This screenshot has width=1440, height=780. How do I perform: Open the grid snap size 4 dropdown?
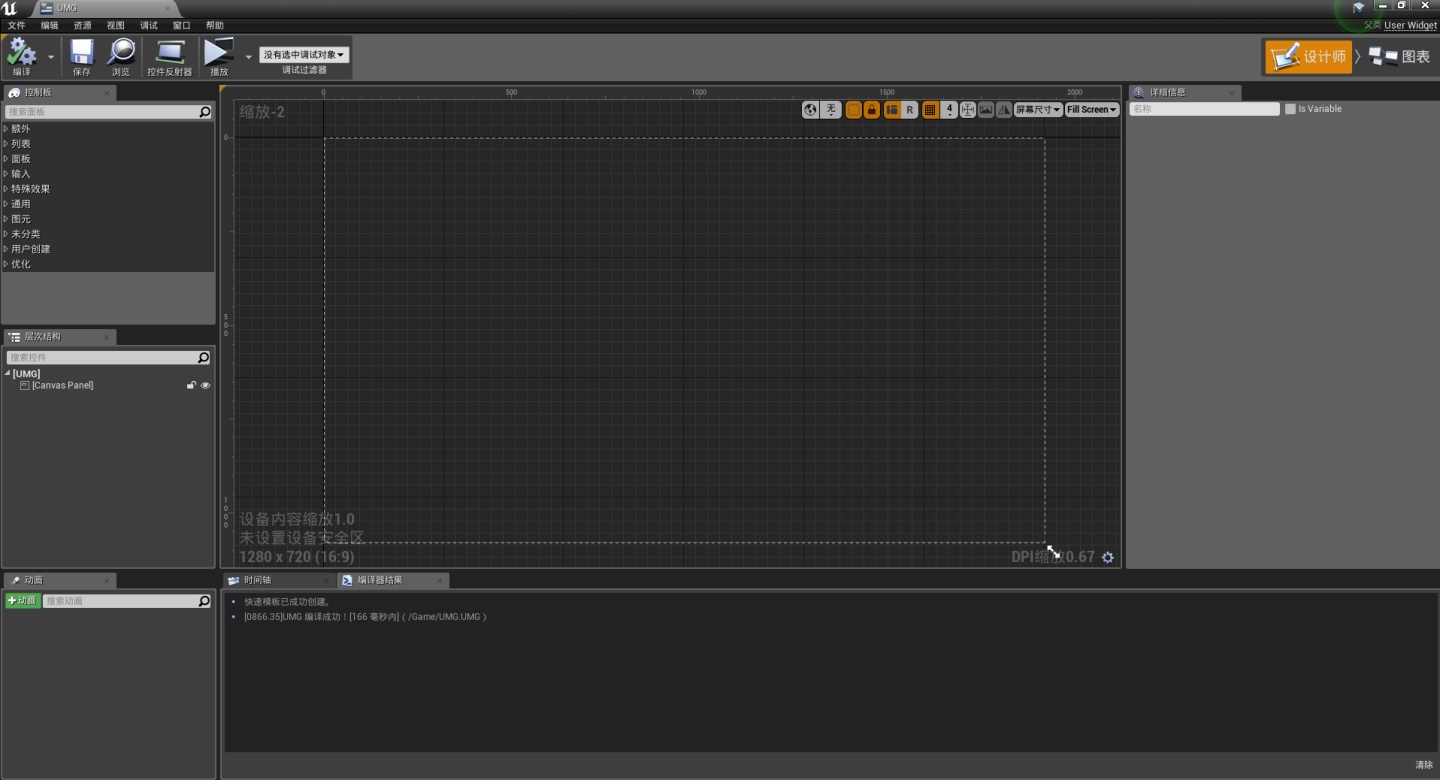949,110
